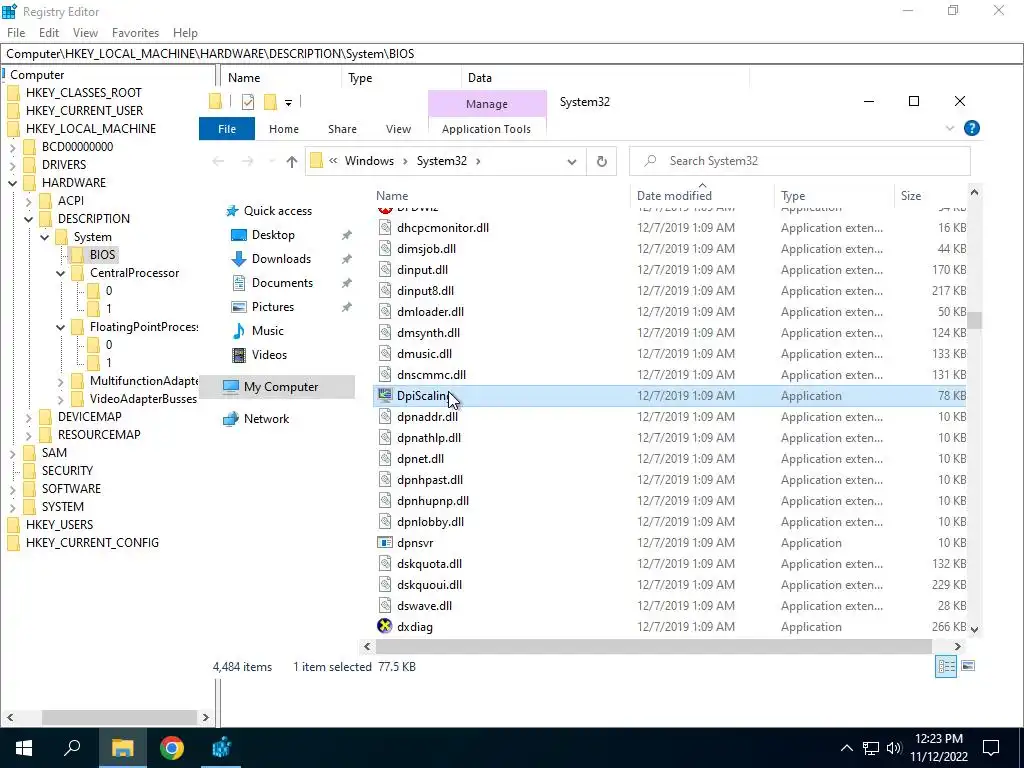The height and width of the screenshot is (768, 1024).
Task: Switch to Details view layout button
Action: 946,666
